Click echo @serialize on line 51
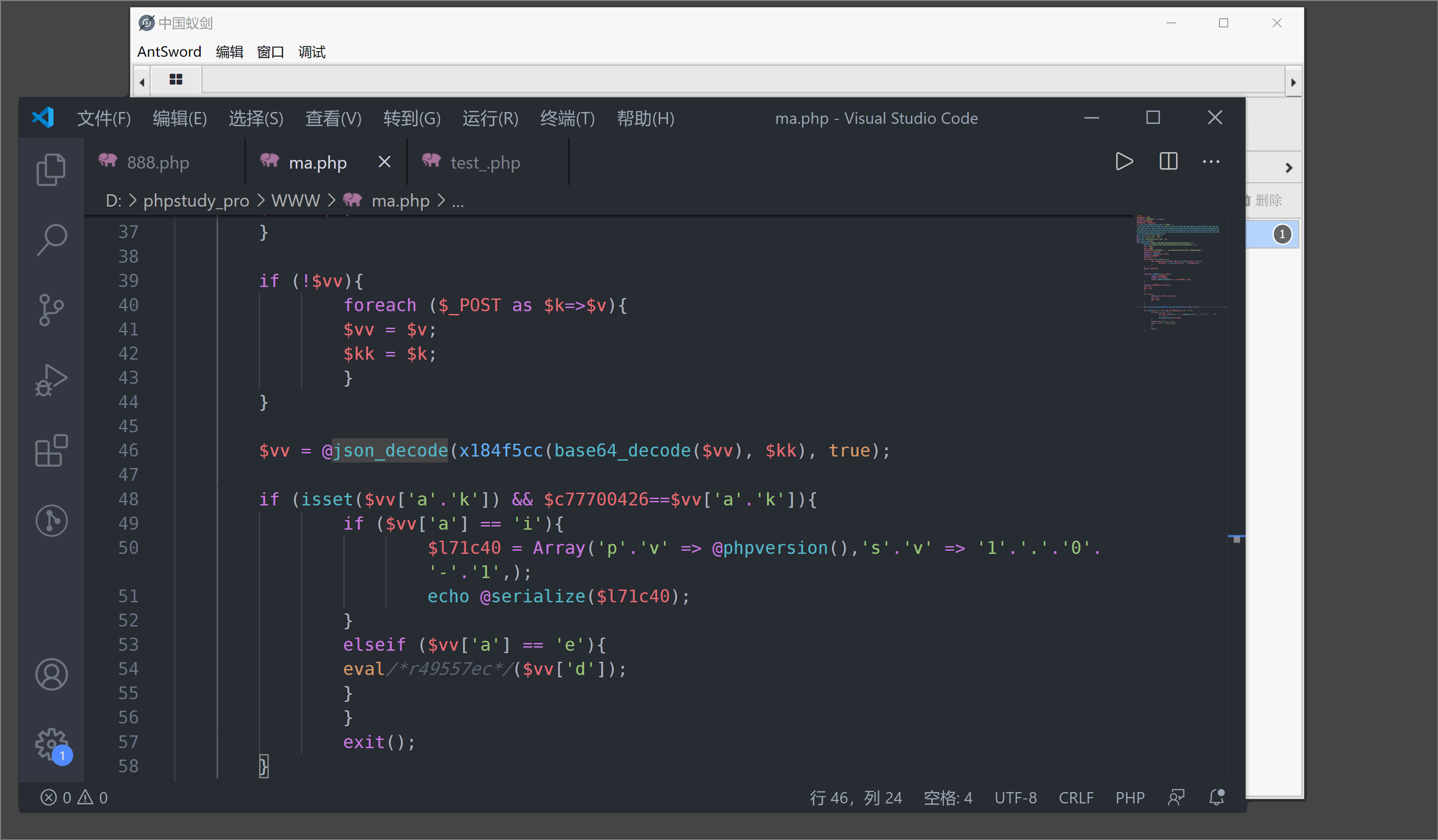Image resolution: width=1438 pixels, height=840 pixels. (x=506, y=596)
